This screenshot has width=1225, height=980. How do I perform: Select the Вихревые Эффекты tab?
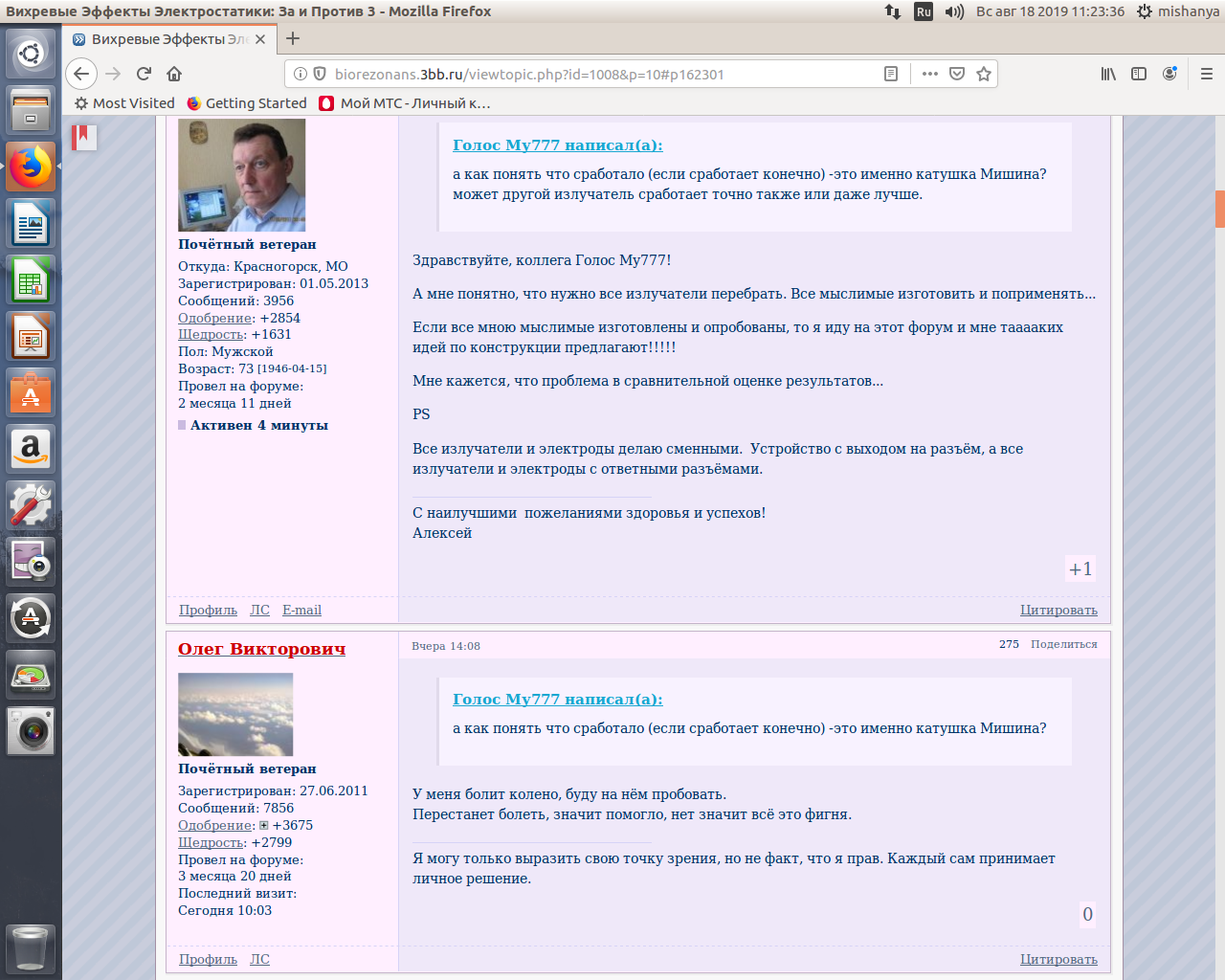click(x=170, y=39)
